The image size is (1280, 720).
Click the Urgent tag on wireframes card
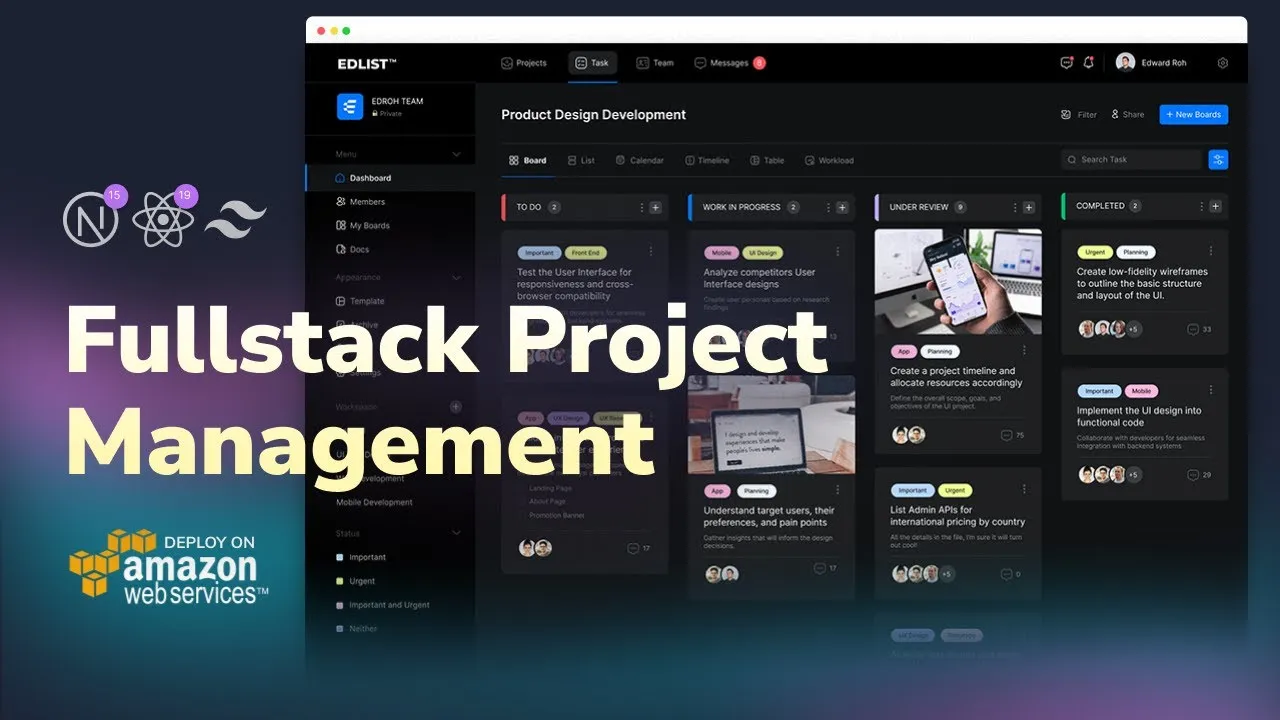pyautogui.click(x=1094, y=252)
